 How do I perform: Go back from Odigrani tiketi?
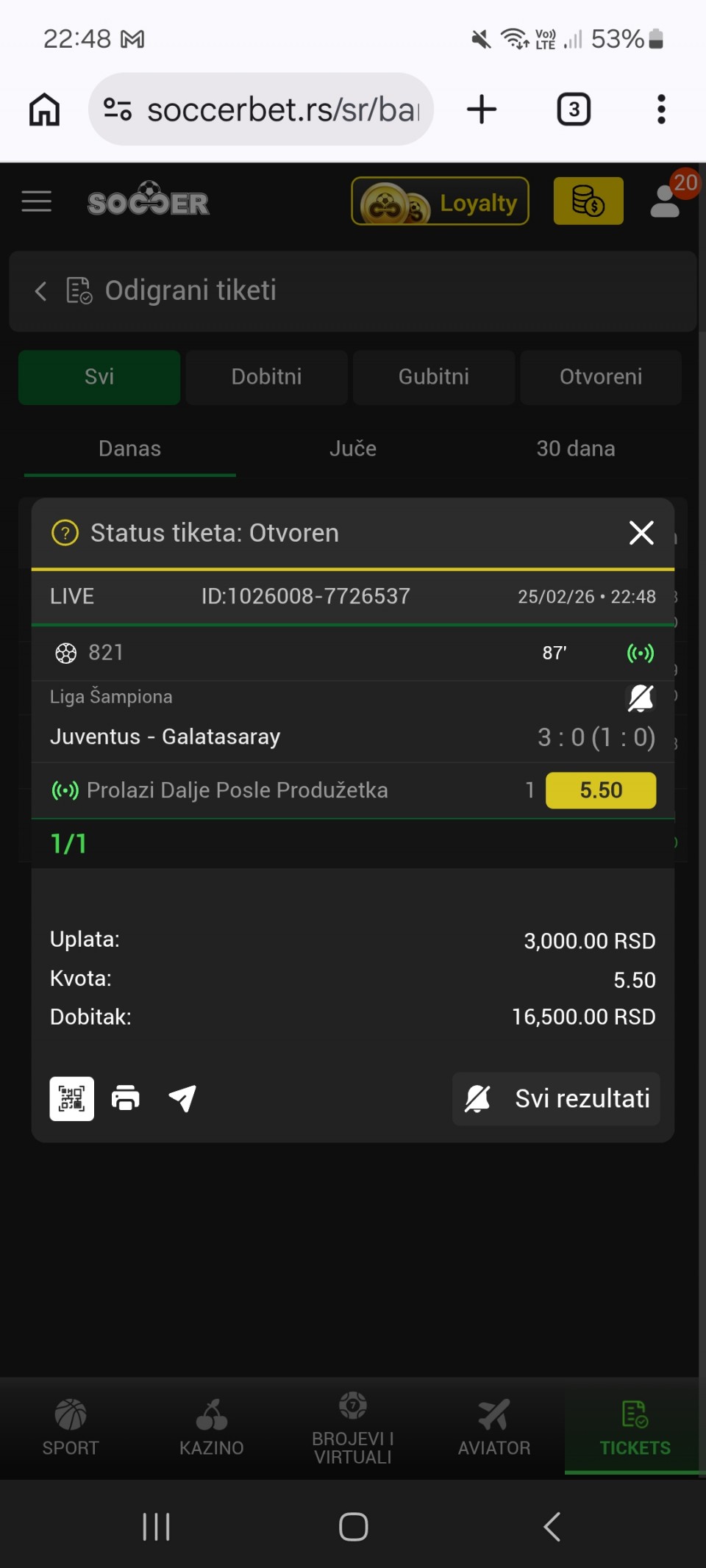point(41,291)
